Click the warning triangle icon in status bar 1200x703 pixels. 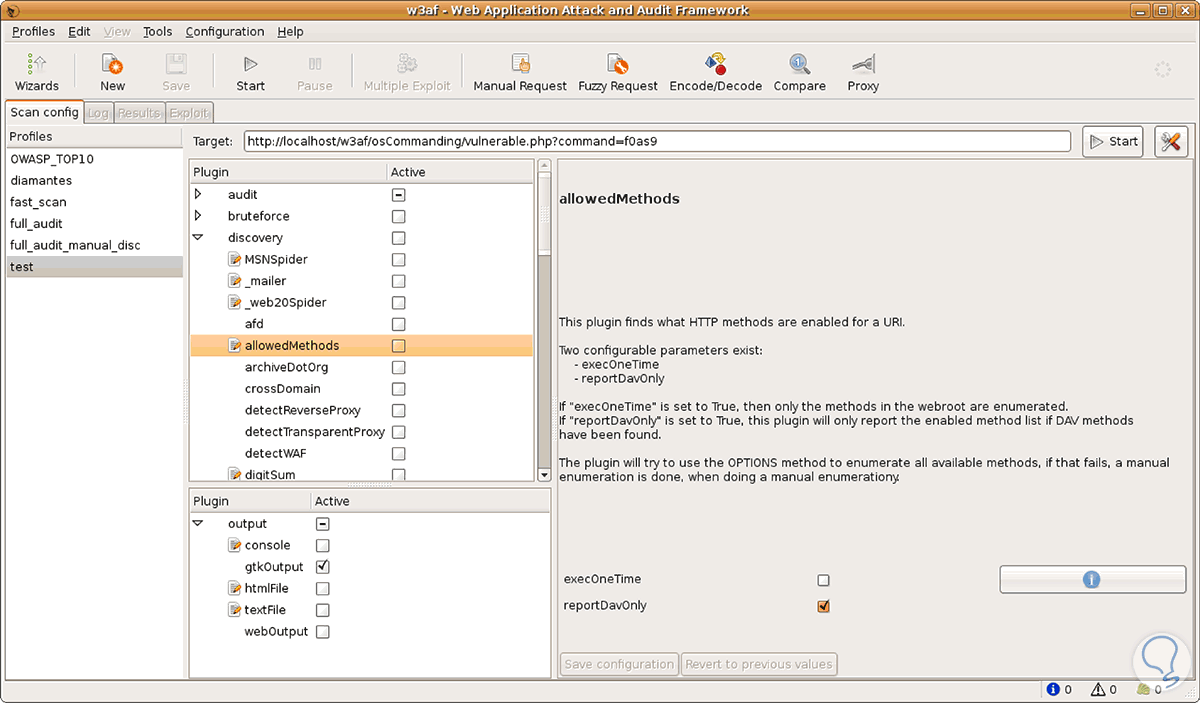pyautogui.click(x=1098, y=689)
